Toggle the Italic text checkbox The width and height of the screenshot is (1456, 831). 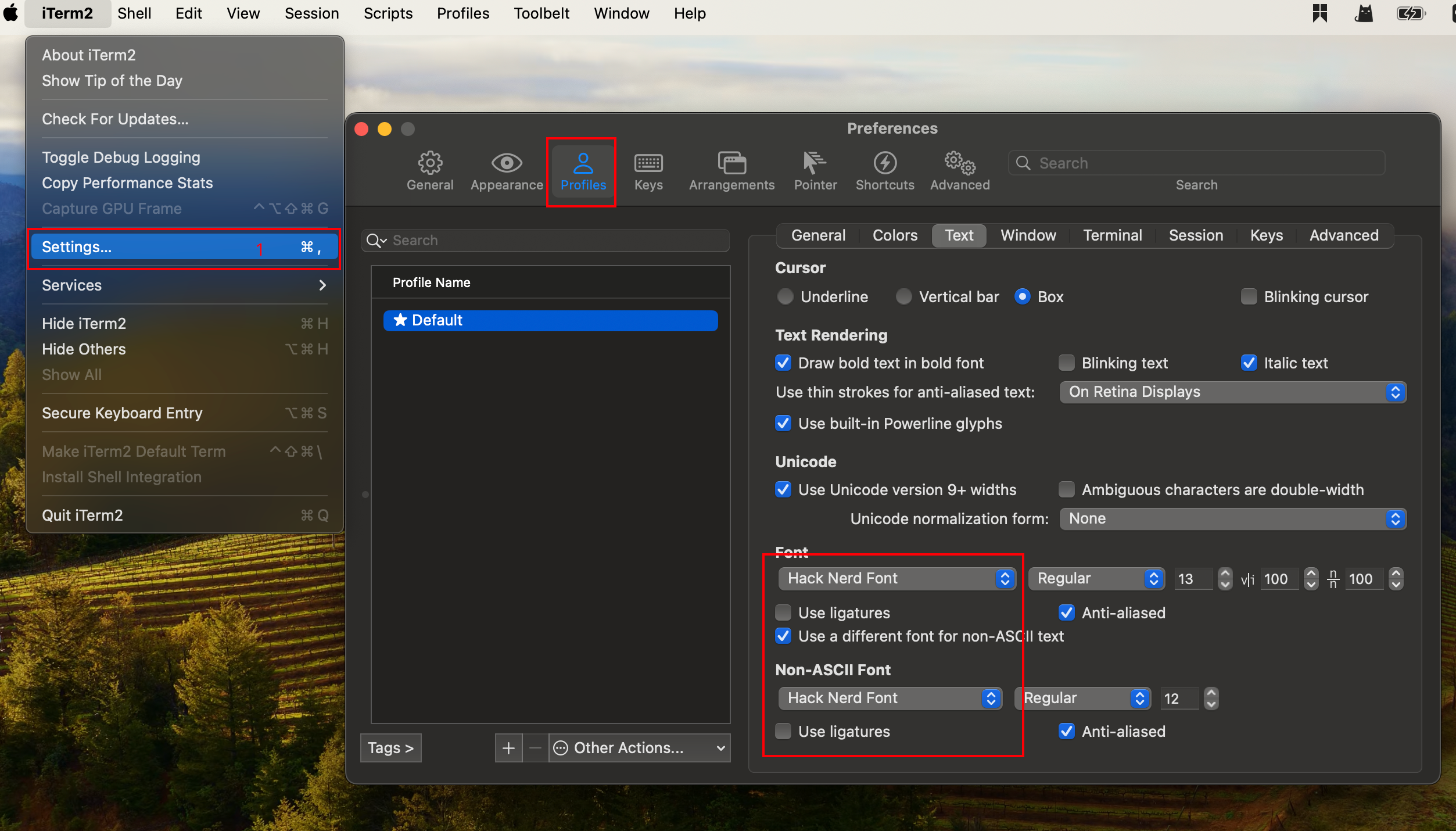point(1249,363)
